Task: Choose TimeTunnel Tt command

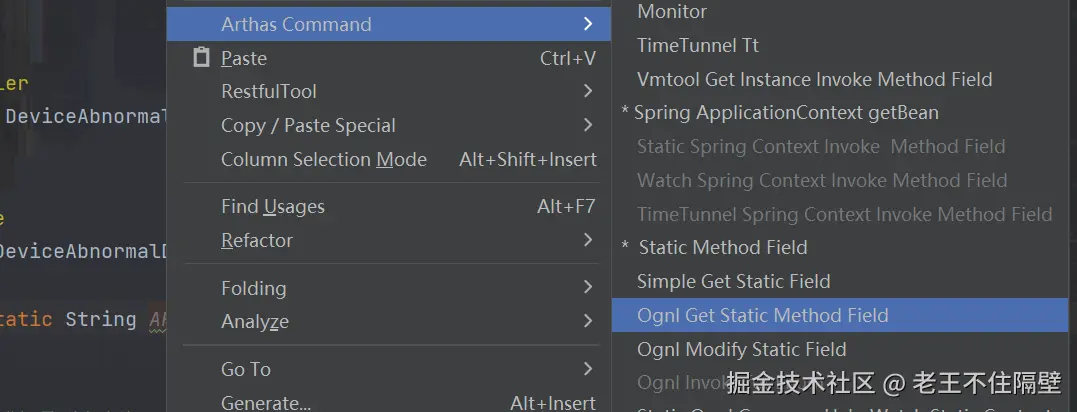Action: point(698,45)
